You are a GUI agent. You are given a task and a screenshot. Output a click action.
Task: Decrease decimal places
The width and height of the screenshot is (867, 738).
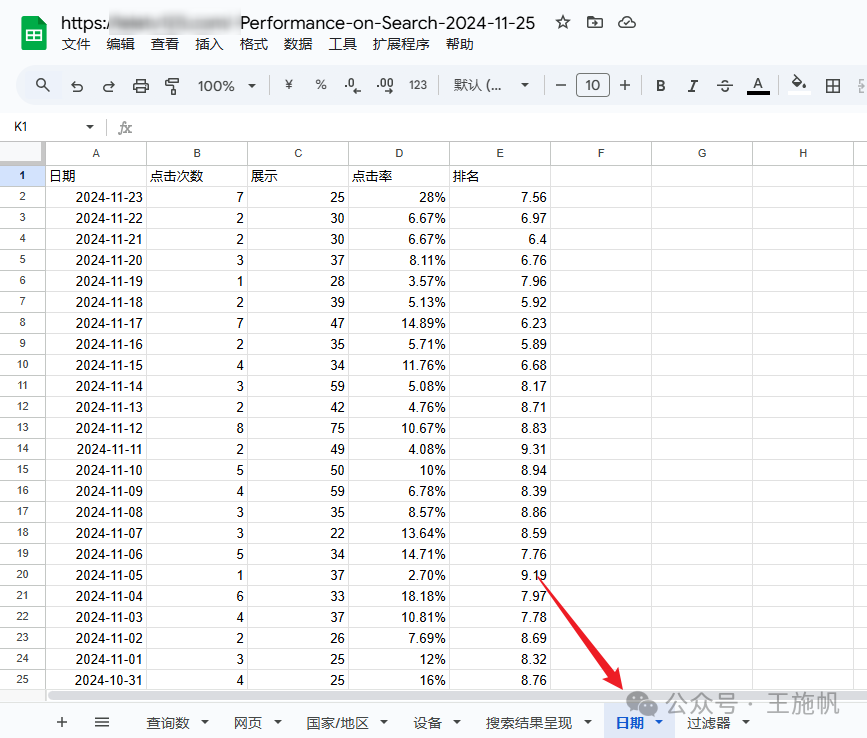(x=352, y=85)
